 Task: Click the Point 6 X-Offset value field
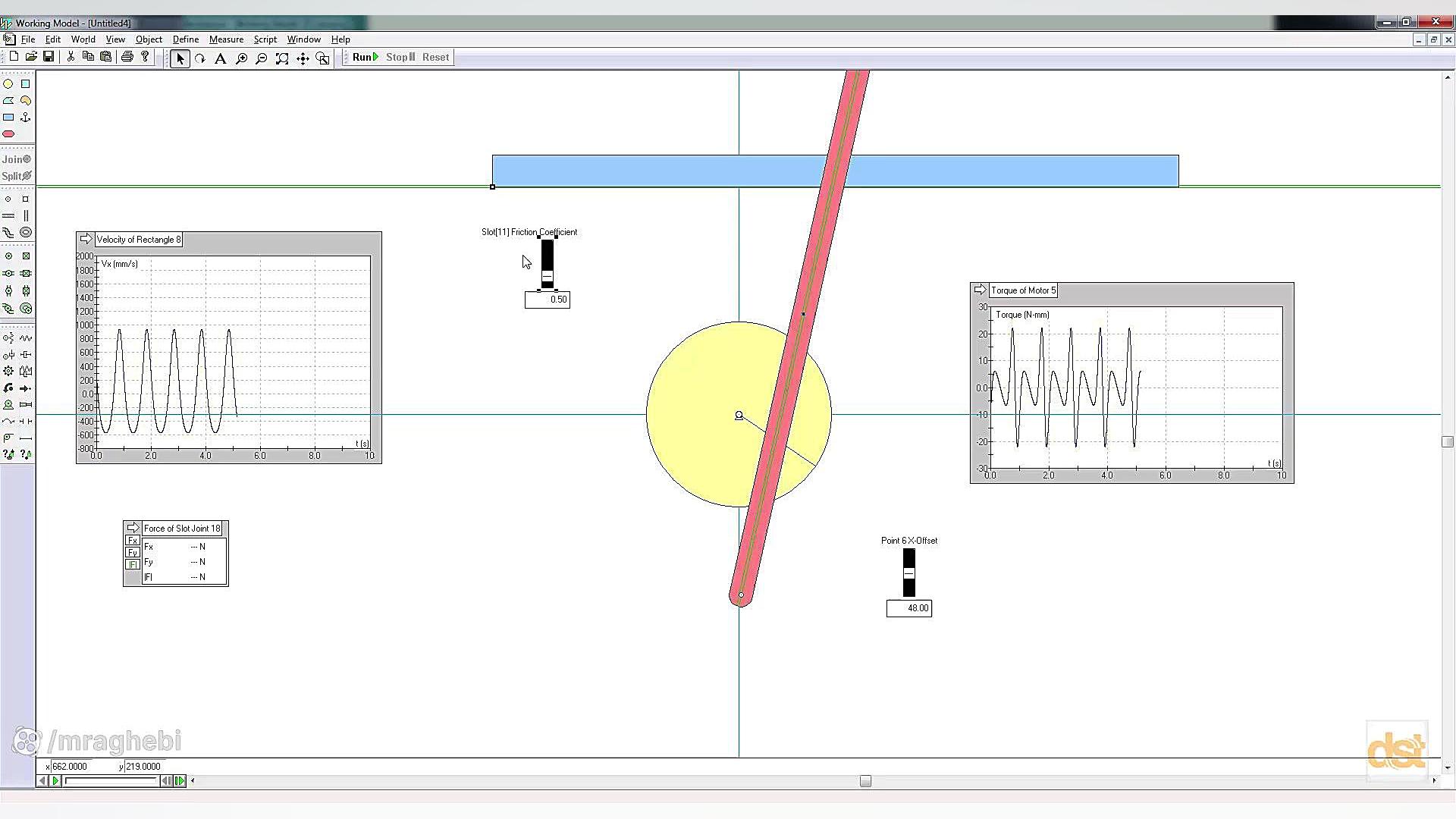[x=908, y=608]
